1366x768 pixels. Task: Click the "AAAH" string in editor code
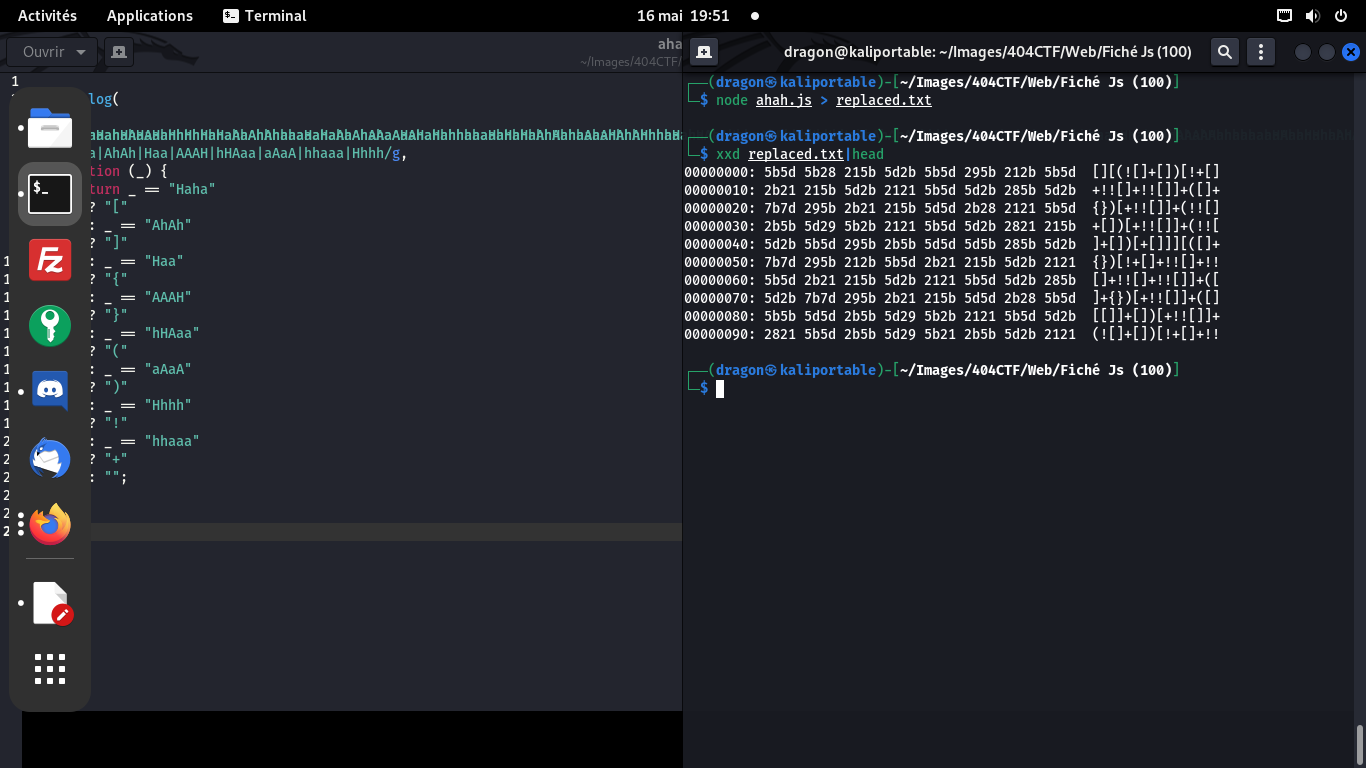click(x=168, y=297)
